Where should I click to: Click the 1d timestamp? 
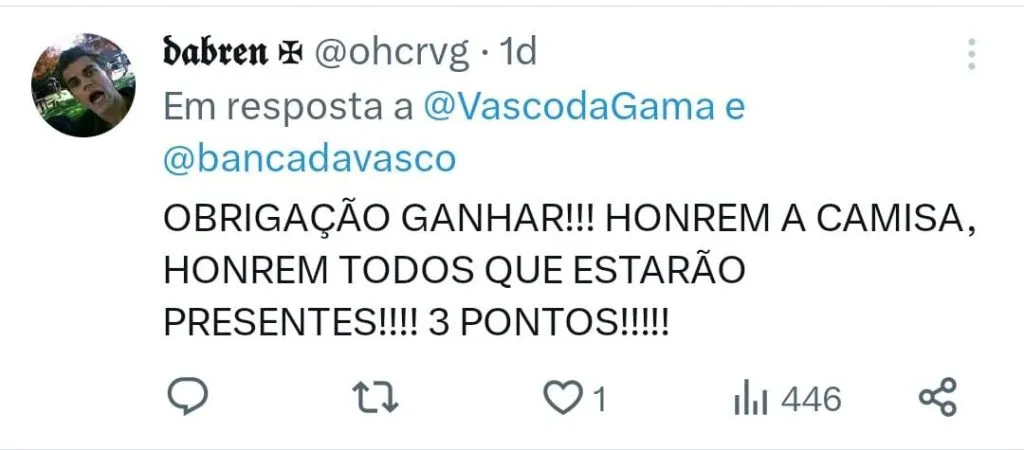click(517, 53)
